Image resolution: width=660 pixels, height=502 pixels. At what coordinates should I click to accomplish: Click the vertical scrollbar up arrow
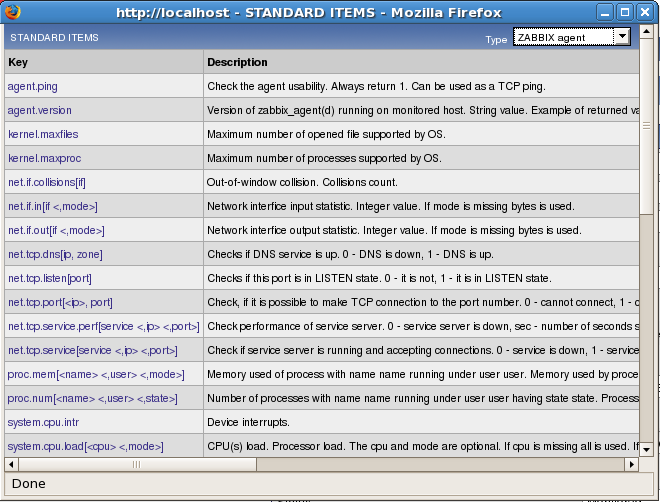646,31
